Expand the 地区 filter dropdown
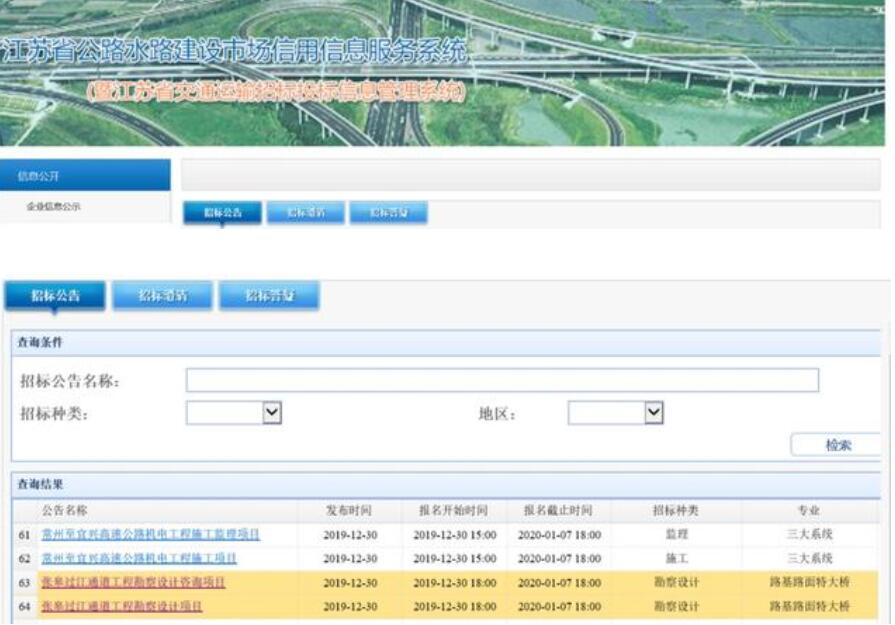 616,413
